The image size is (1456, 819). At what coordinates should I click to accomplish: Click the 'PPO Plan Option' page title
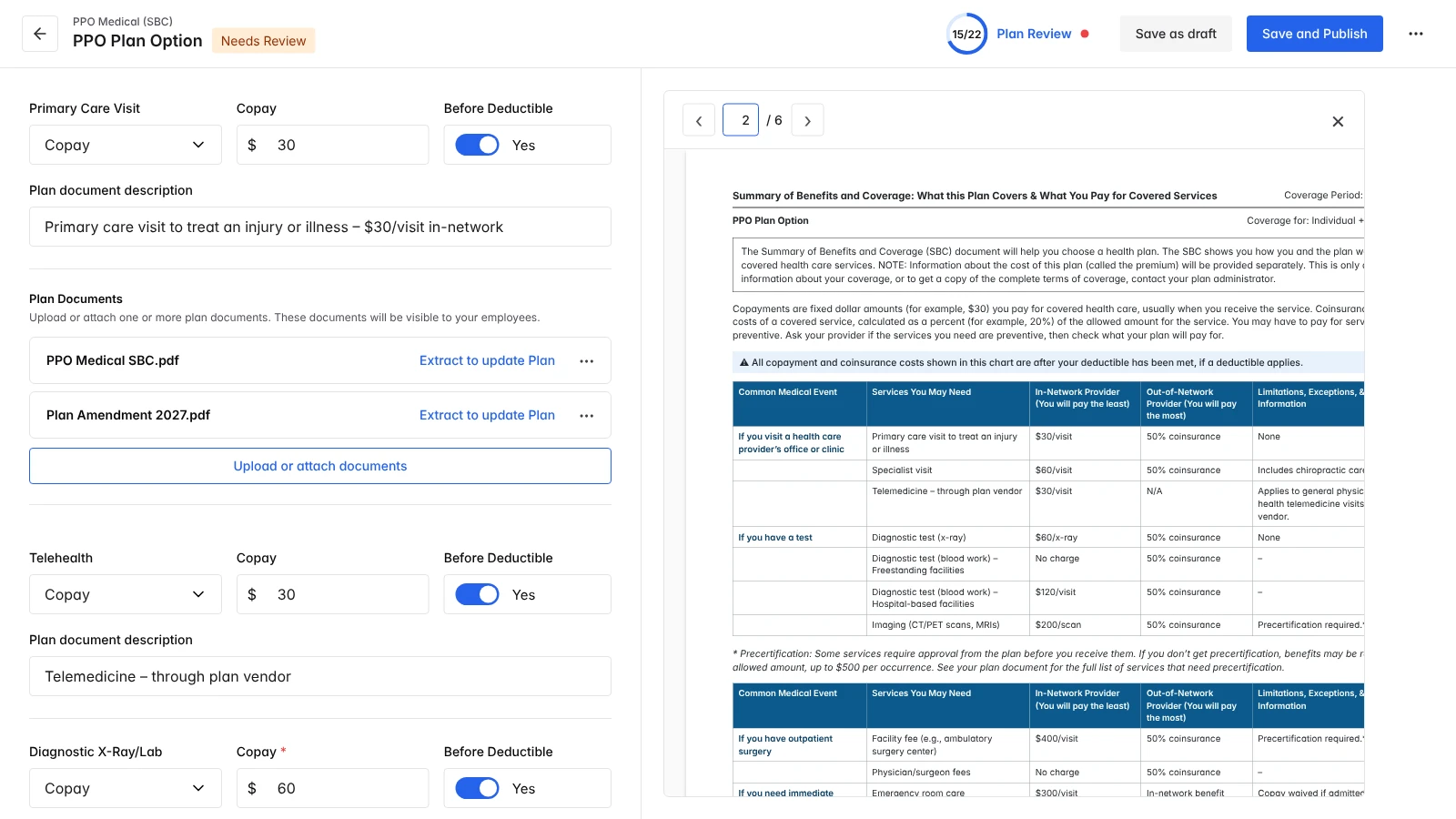tap(137, 41)
